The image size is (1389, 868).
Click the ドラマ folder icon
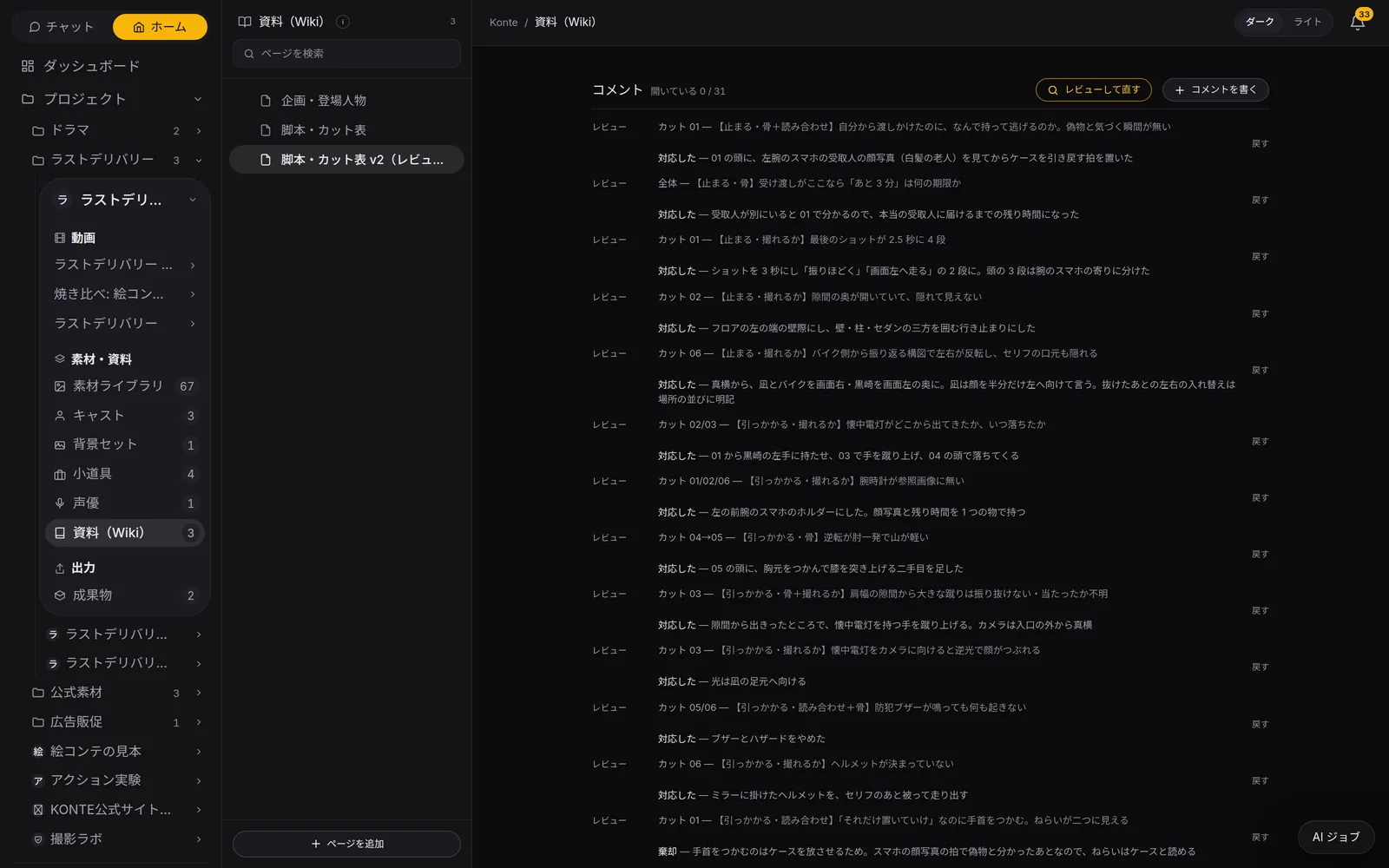click(38, 131)
